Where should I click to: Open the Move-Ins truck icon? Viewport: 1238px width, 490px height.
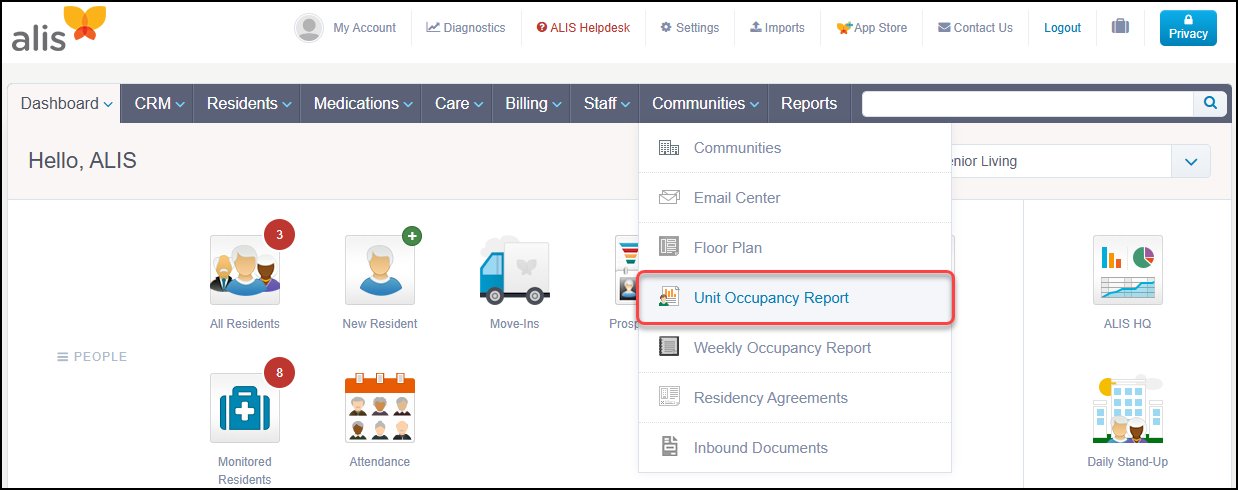coord(515,270)
